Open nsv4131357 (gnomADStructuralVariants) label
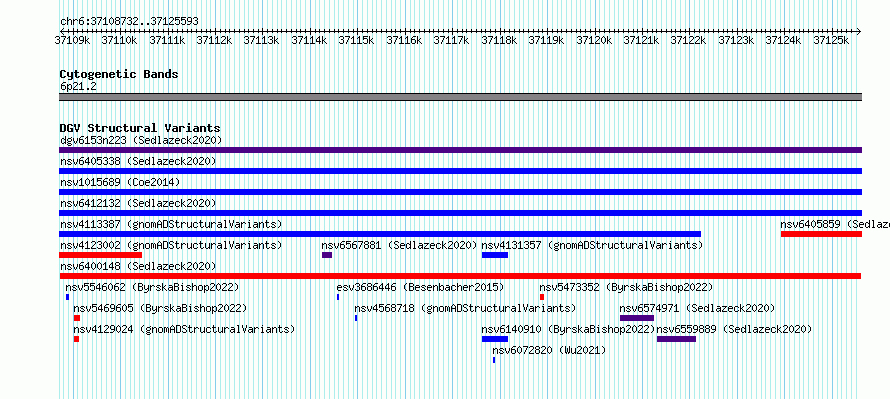 tap(592, 245)
